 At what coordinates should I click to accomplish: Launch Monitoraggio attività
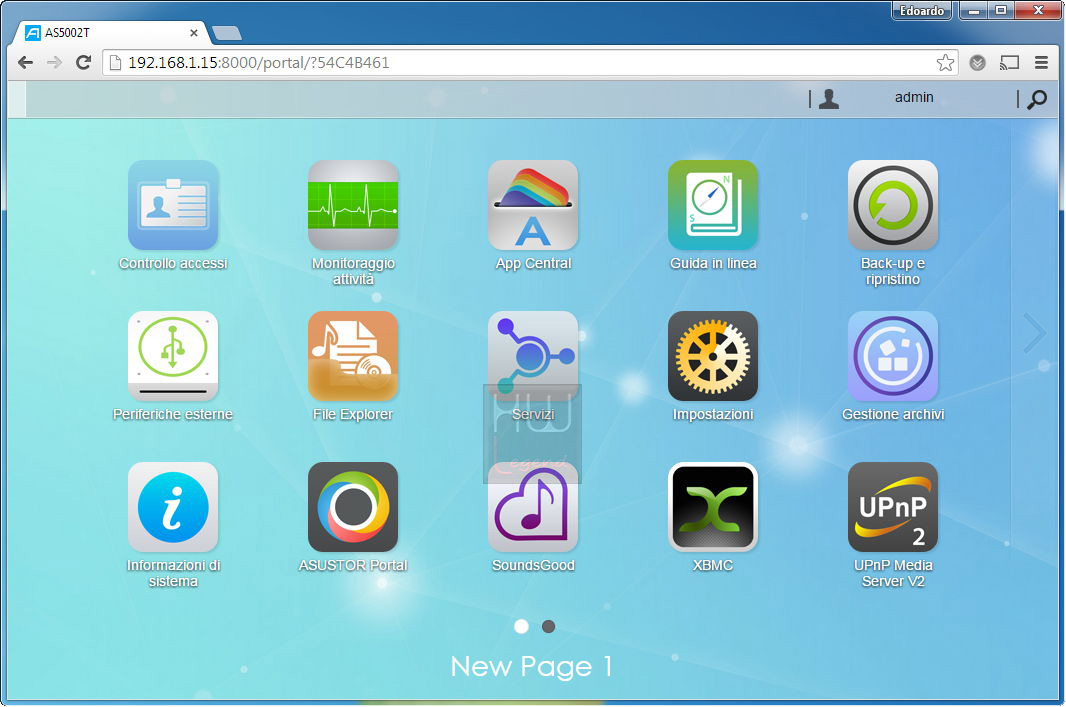click(353, 205)
